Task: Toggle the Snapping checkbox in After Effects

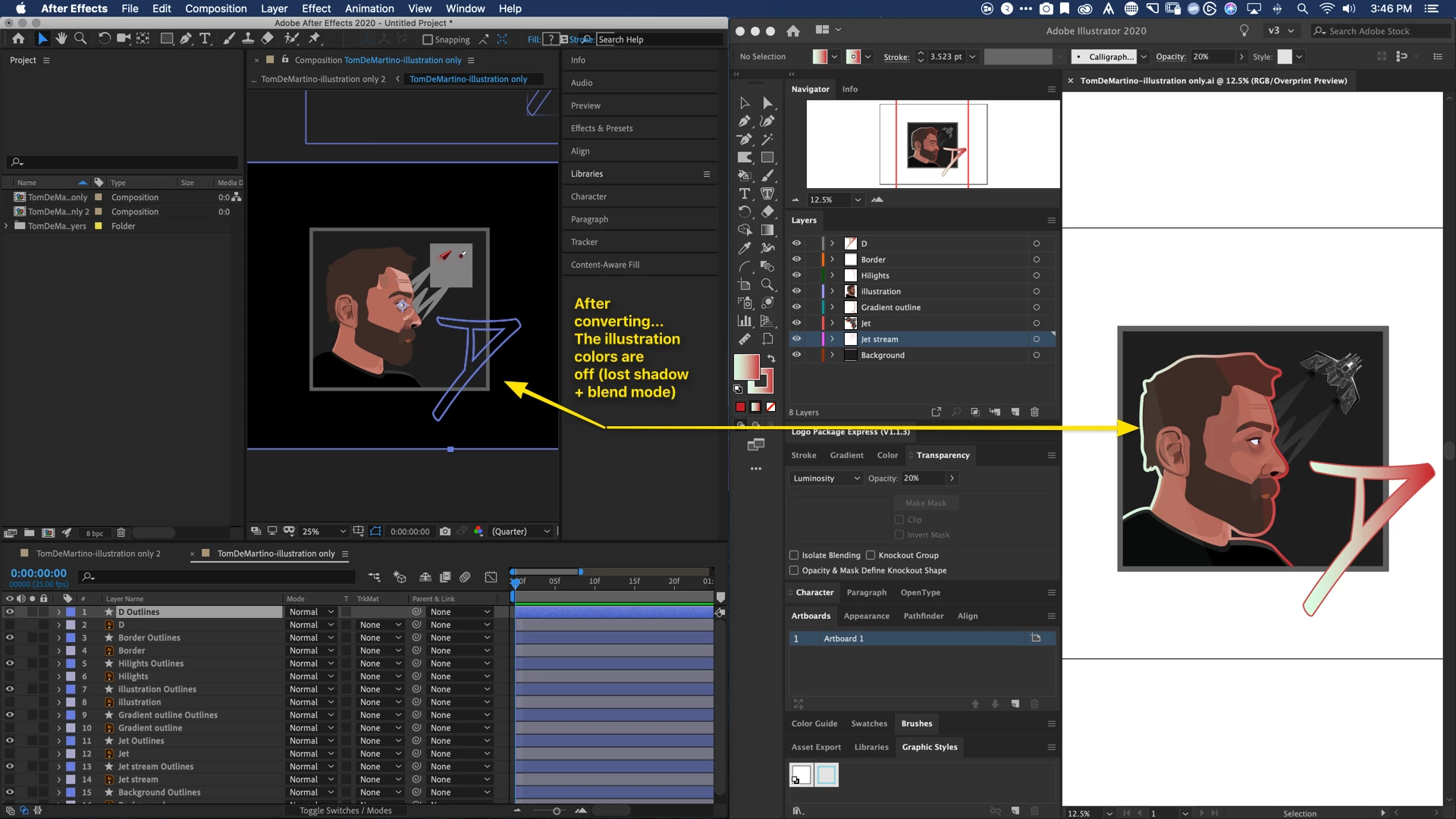Action: point(428,39)
